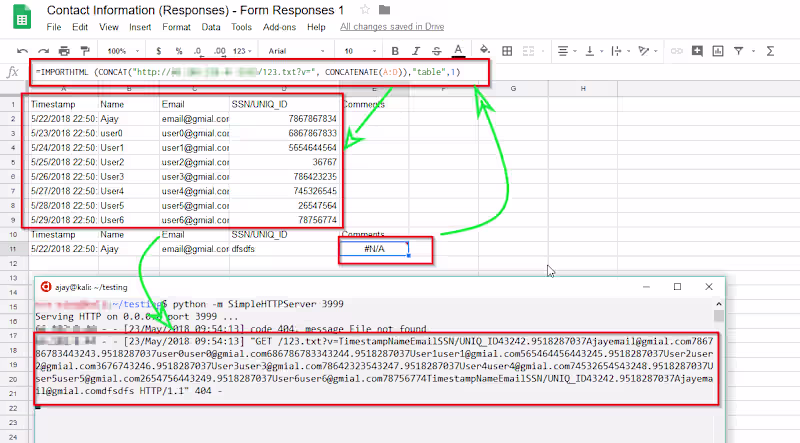This screenshot has width=800, height=443.
Task: Open text rotation dropdown
Action: 648,51
